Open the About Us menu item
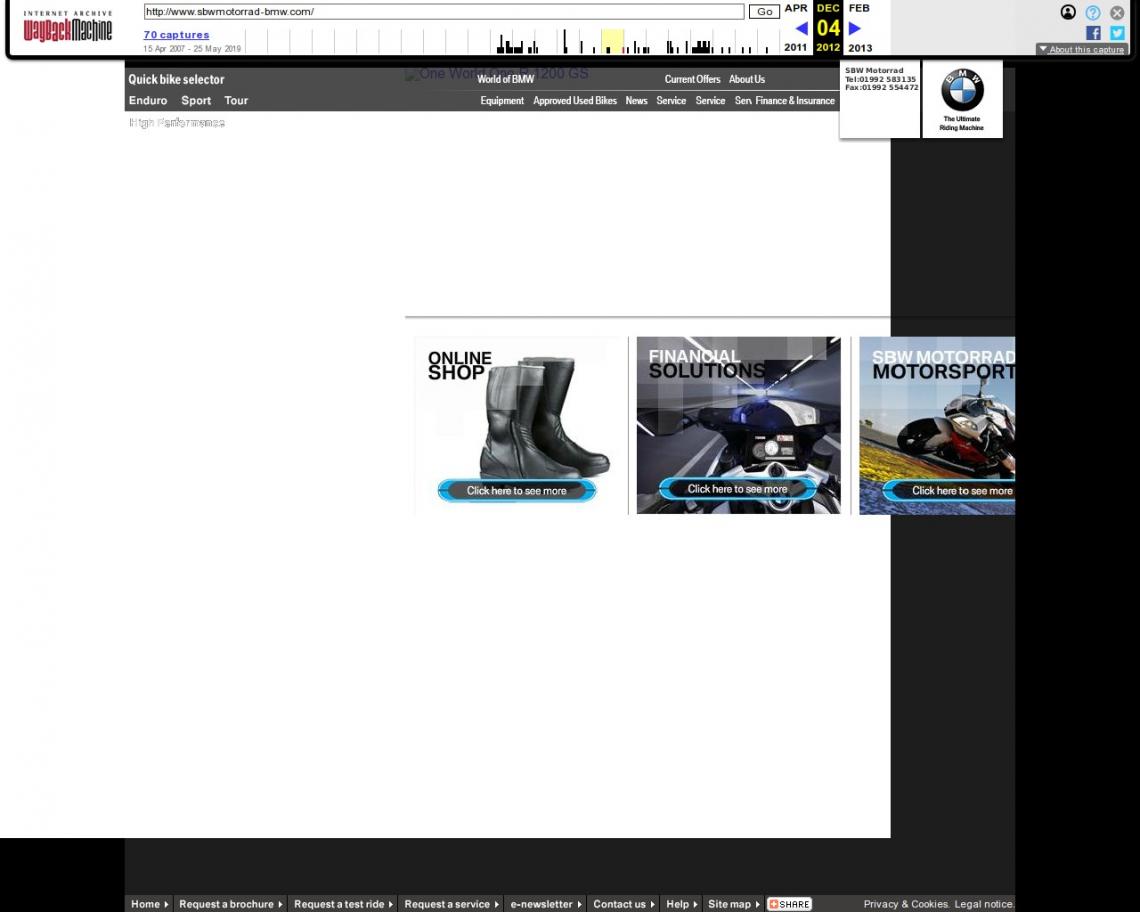The image size is (1140, 912). 747,79
